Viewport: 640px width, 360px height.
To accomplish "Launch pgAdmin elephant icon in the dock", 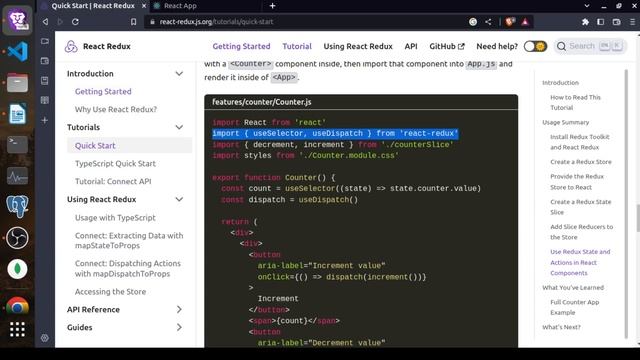I will click(x=17, y=206).
